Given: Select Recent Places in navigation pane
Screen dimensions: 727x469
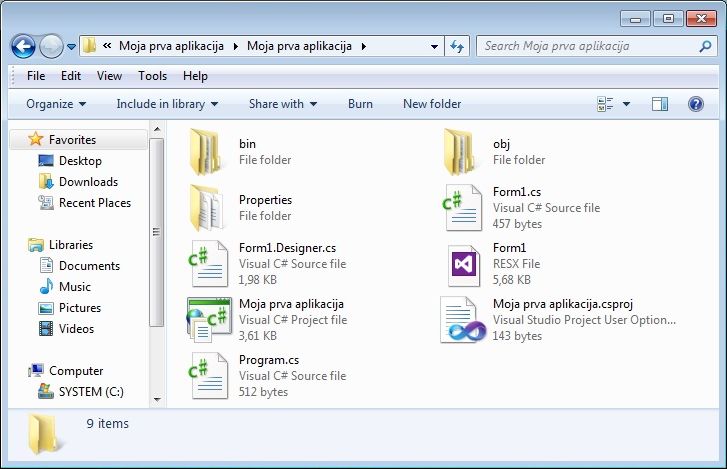Looking at the screenshot, I should click(x=95, y=203).
